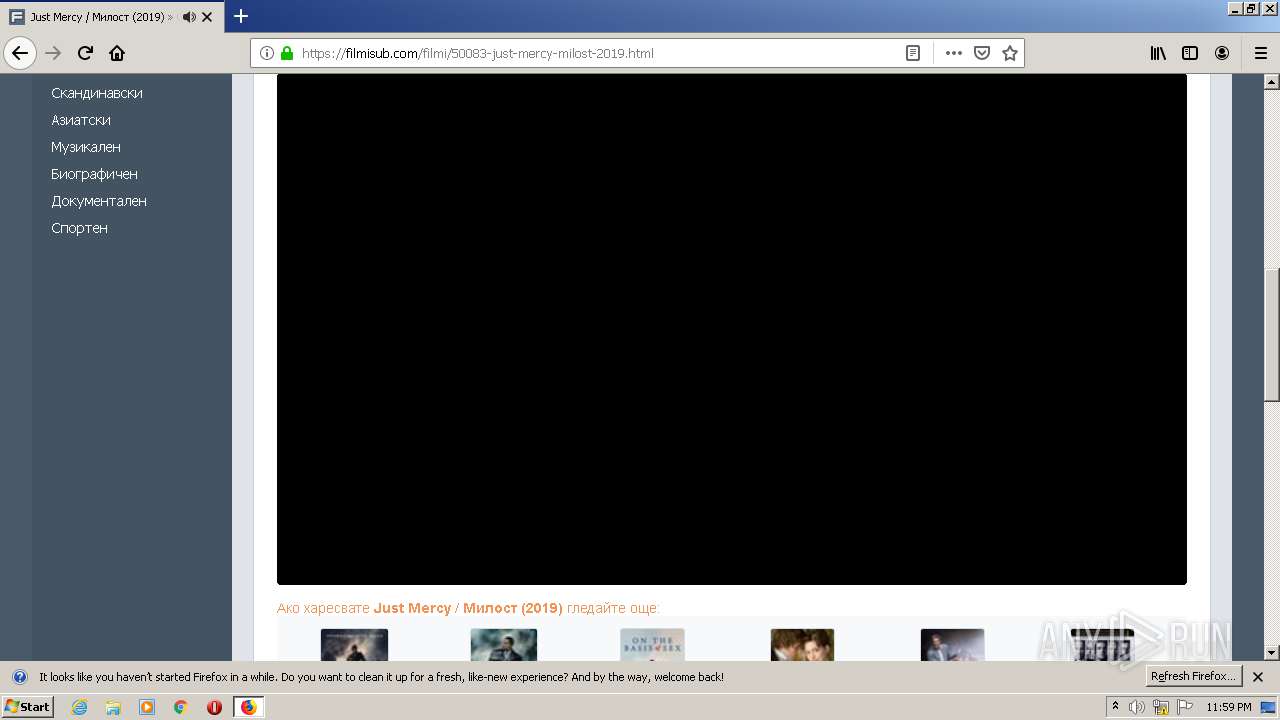1280x720 pixels.
Task: Open the Library panel
Action: pyautogui.click(x=1158, y=53)
